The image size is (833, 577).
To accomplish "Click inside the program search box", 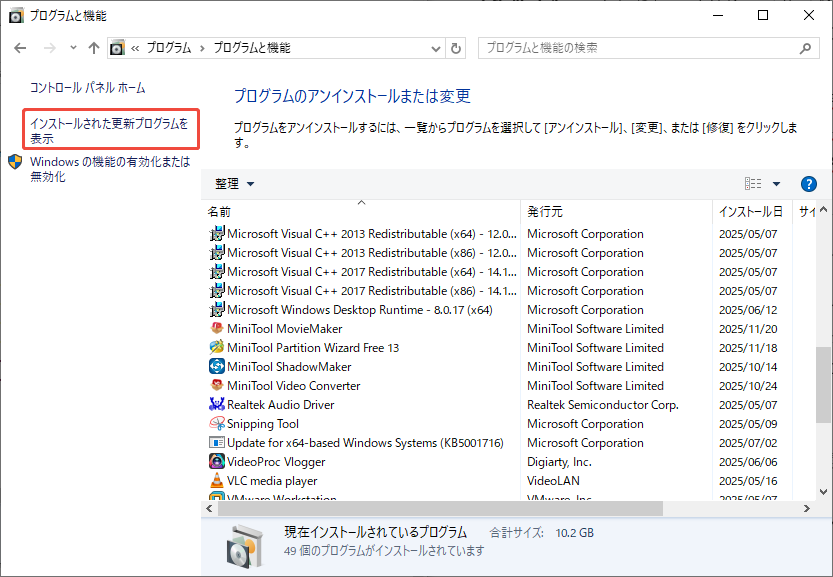I will click(620, 47).
